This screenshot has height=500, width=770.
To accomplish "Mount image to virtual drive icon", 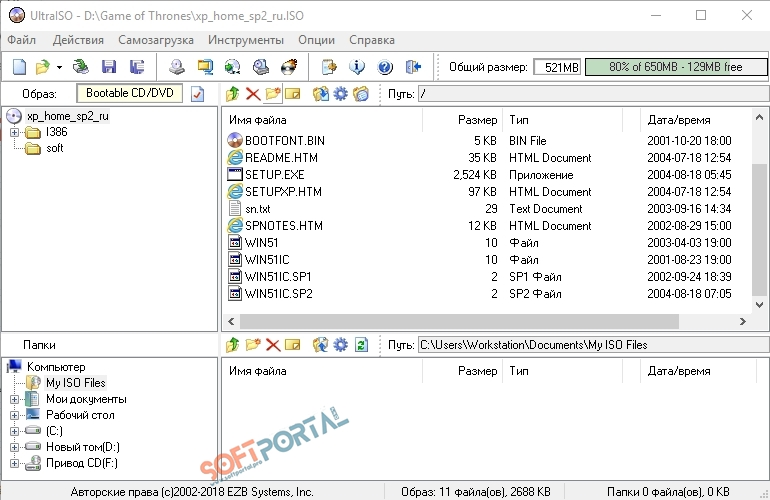I will click(x=261, y=67).
